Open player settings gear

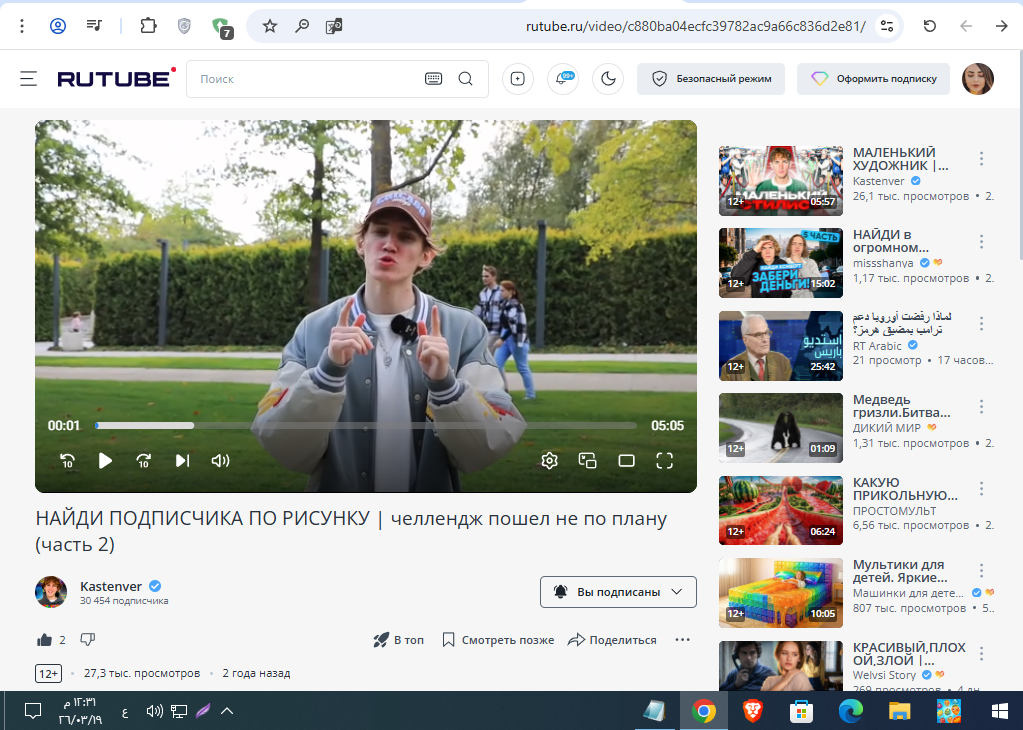point(549,461)
